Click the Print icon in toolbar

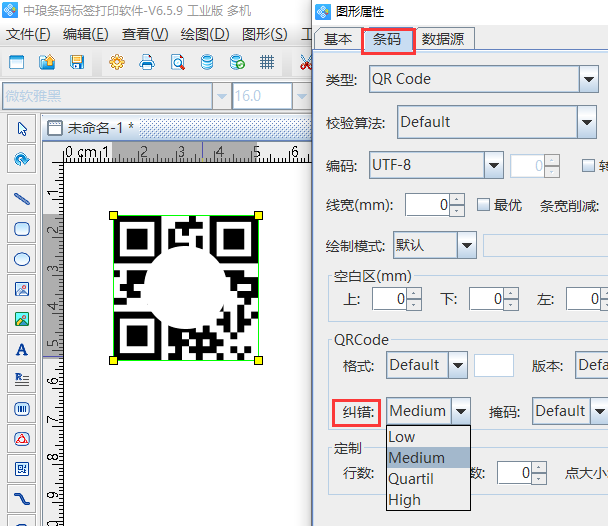[146, 62]
